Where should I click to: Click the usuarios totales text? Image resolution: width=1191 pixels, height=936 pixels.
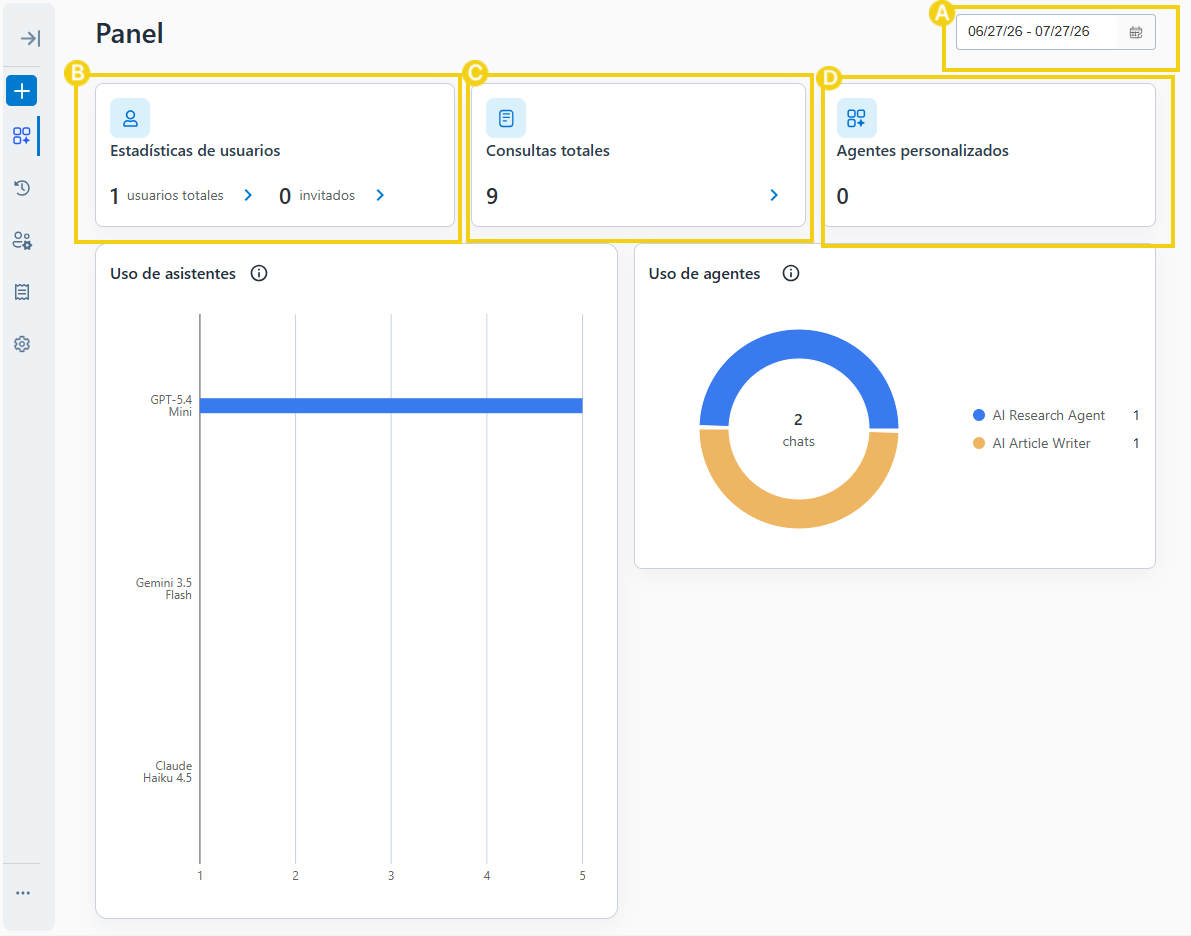coord(175,195)
